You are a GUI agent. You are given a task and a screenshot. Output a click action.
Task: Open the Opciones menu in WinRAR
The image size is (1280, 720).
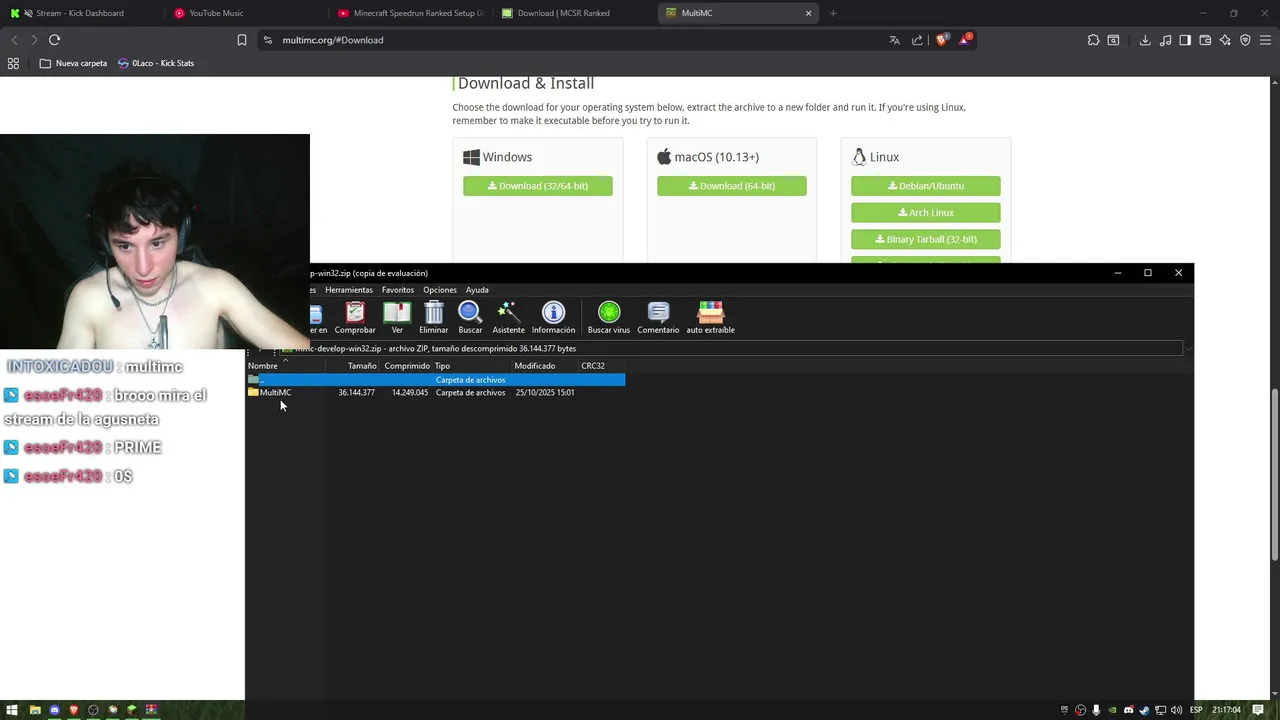[440, 290]
